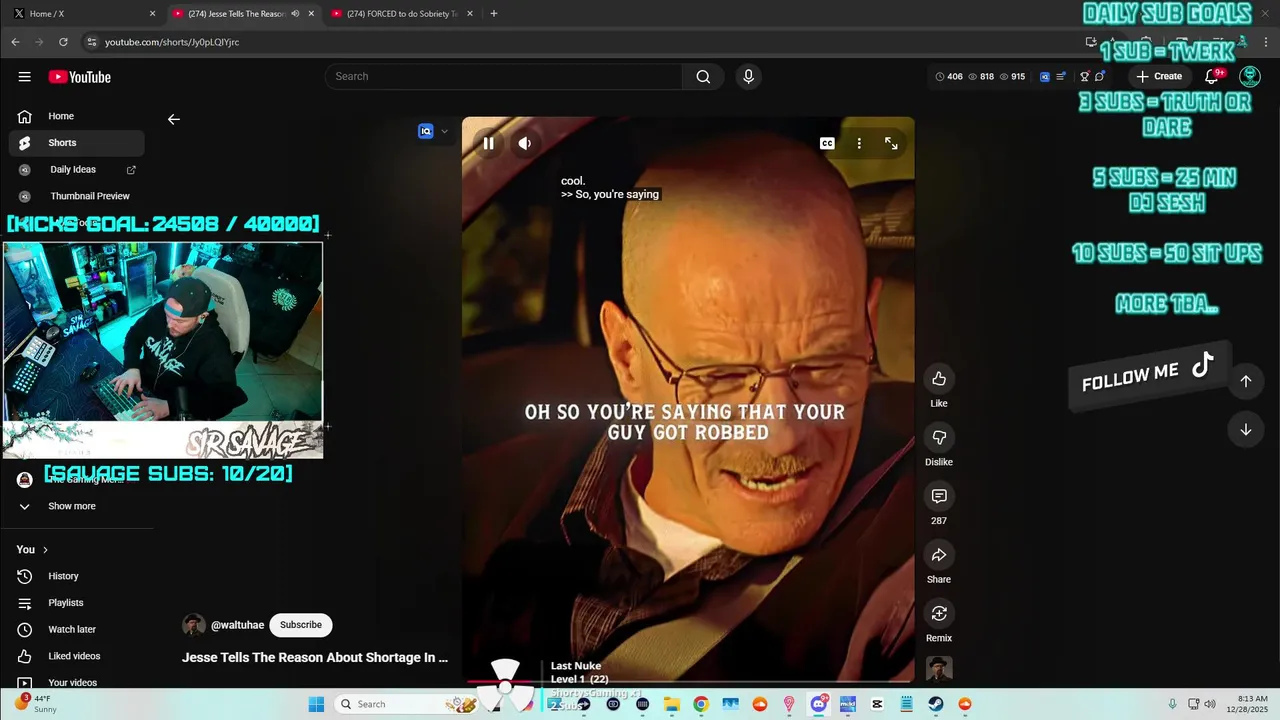1280x720 pixels.
Task: Open the YouTube notifications bell
Action: point(1212,77)
